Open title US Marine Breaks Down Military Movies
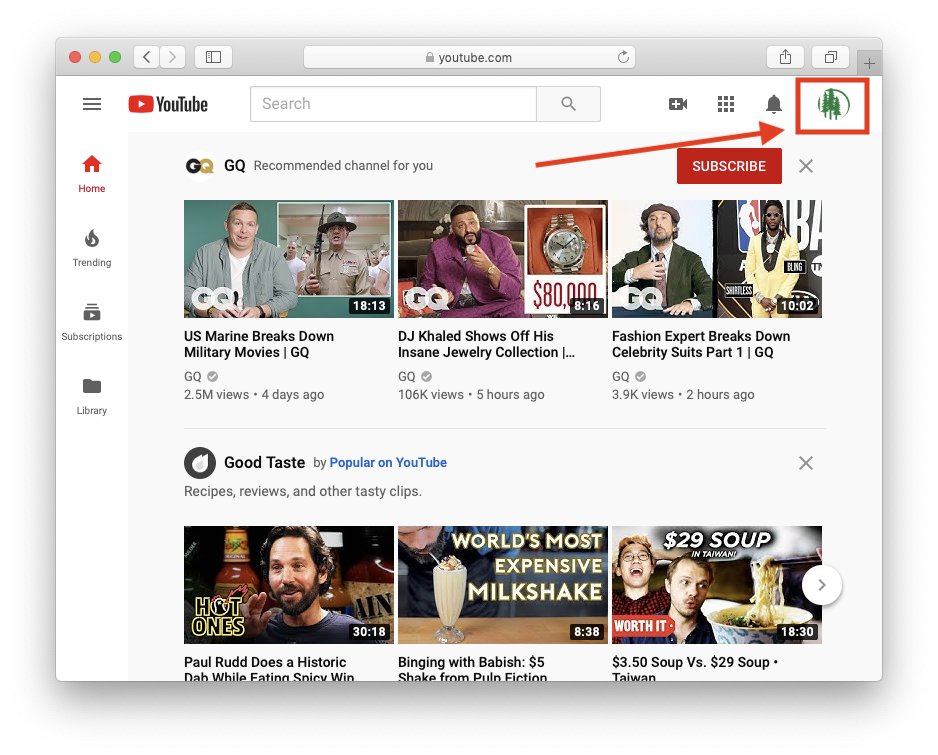The height and width of the screenshot is (755, 938). 259,344
